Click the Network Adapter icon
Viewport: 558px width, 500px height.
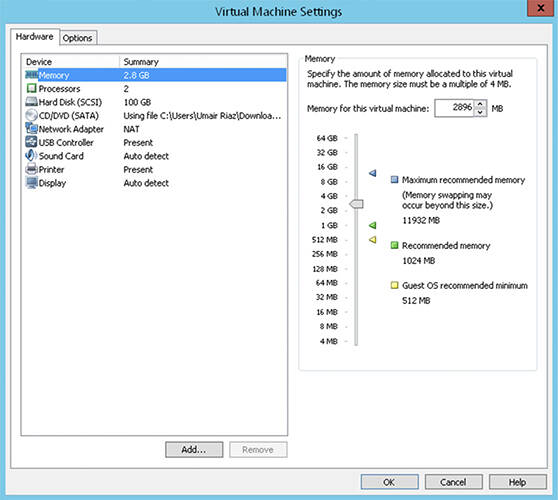click(31, 128)
